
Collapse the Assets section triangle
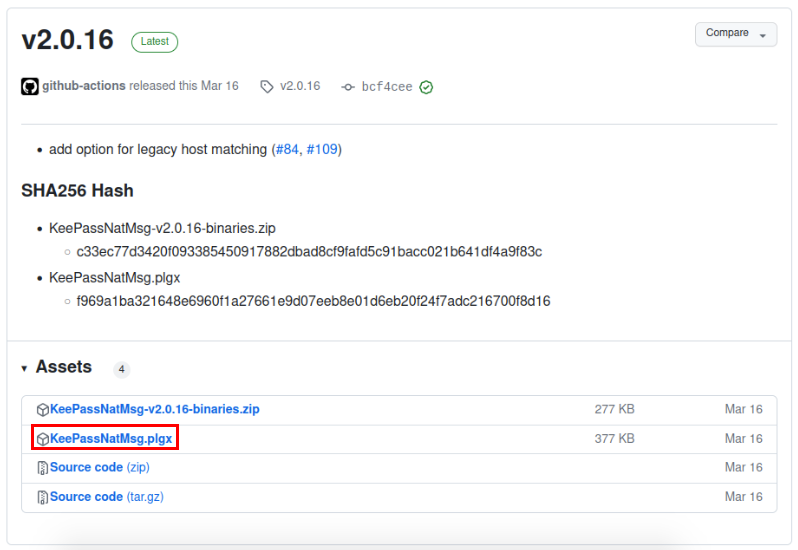click(x=24, y=368)
